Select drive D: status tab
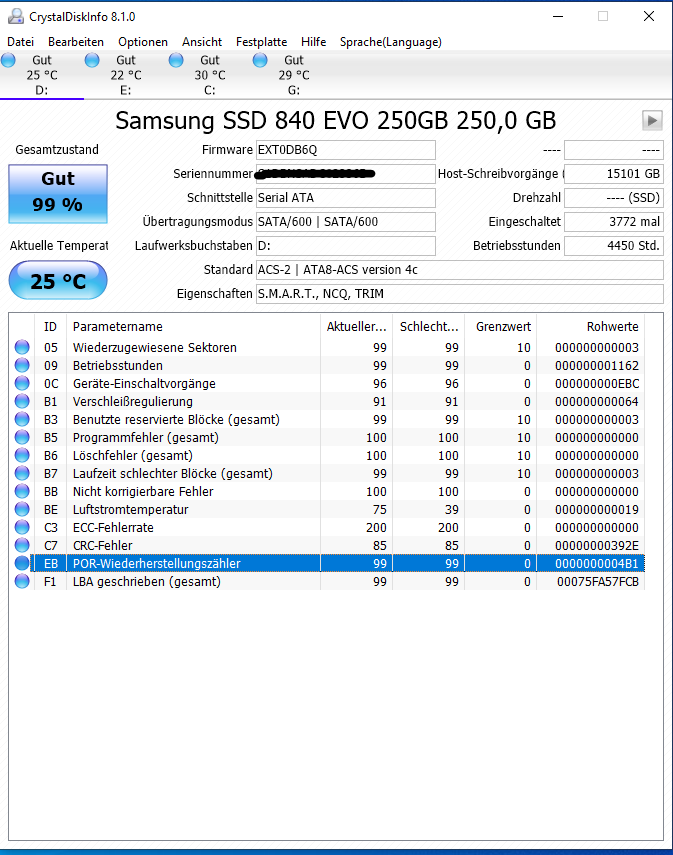 pos(42,75)
